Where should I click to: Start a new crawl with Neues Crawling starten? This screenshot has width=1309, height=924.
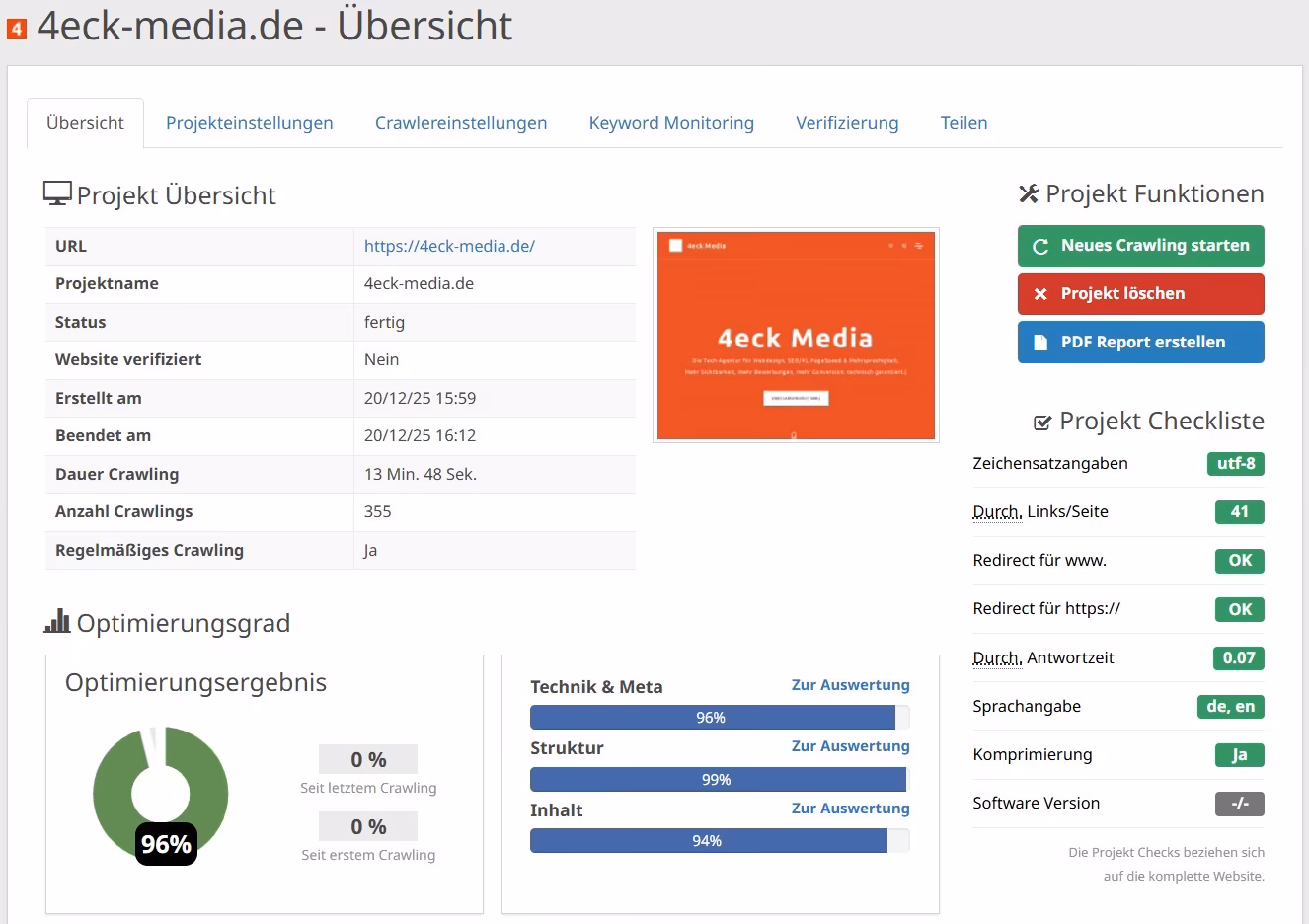point(1140,246)
